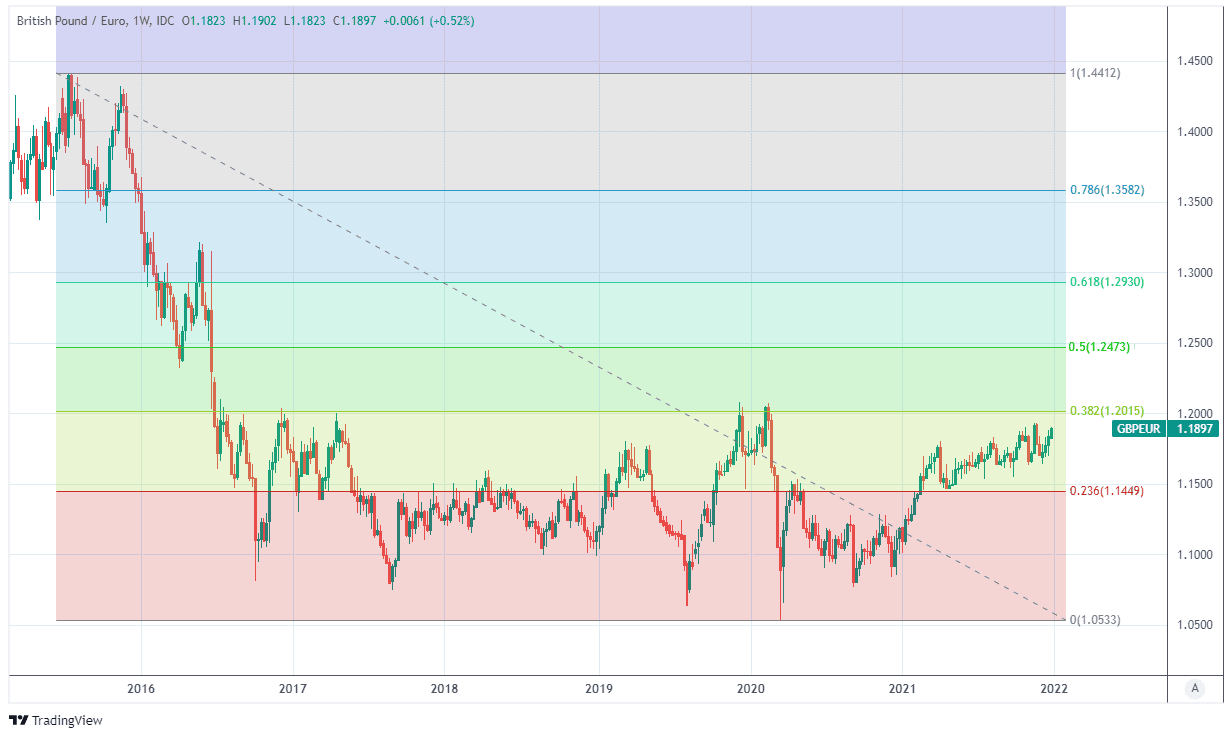1224x734 pixels.
Task: Click the 1 (1.4412) Fibonacci top label
Action: click(1095, 73)
